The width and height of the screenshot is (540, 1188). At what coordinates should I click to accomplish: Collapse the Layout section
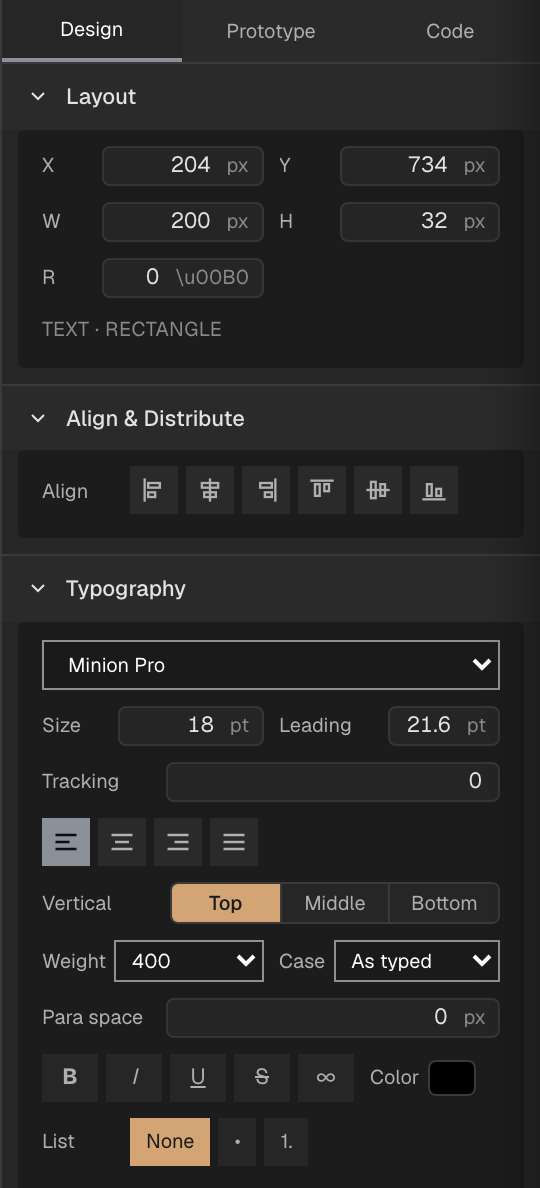click(38, 97)
